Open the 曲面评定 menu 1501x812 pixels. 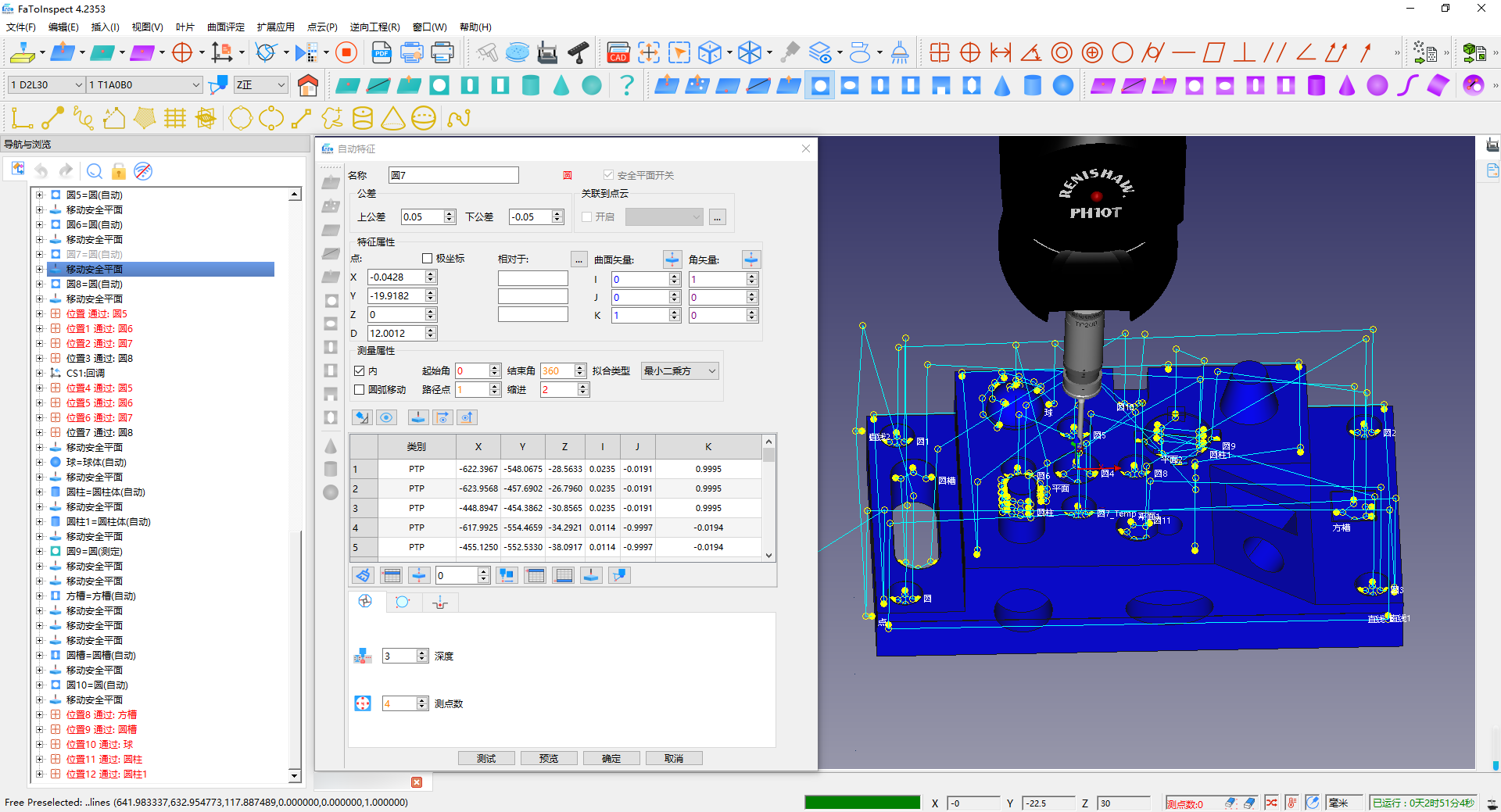[226, 27]
